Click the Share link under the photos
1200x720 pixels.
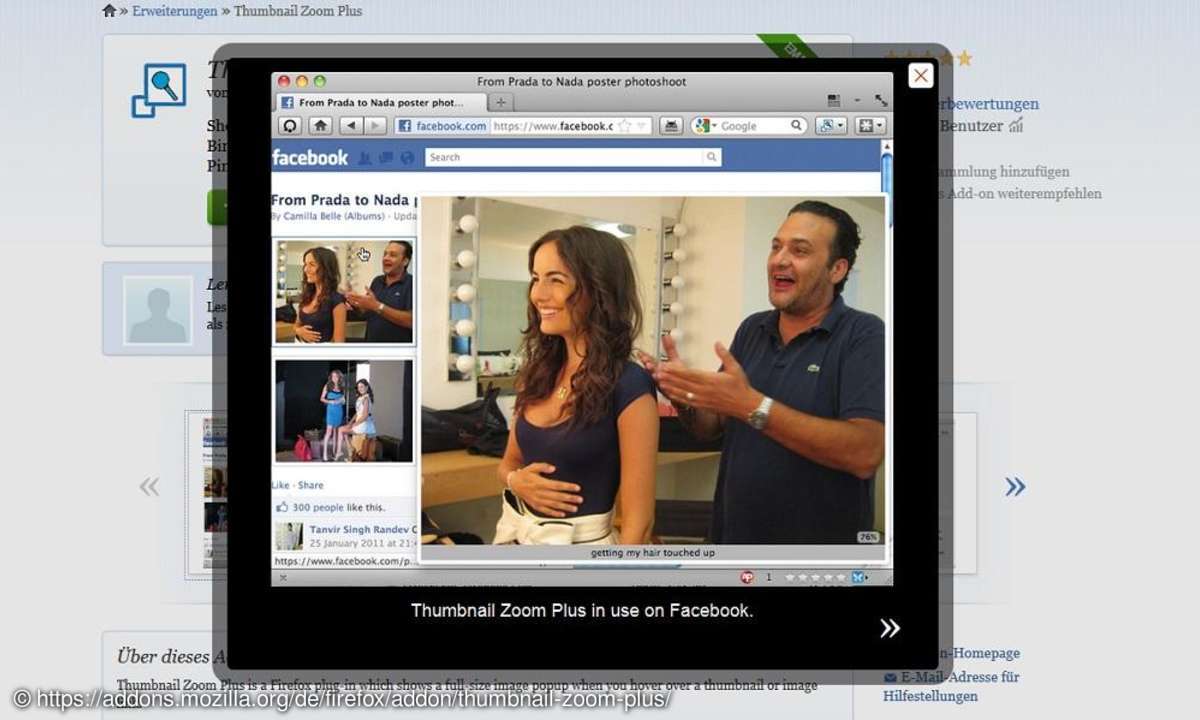click(310, 485)
